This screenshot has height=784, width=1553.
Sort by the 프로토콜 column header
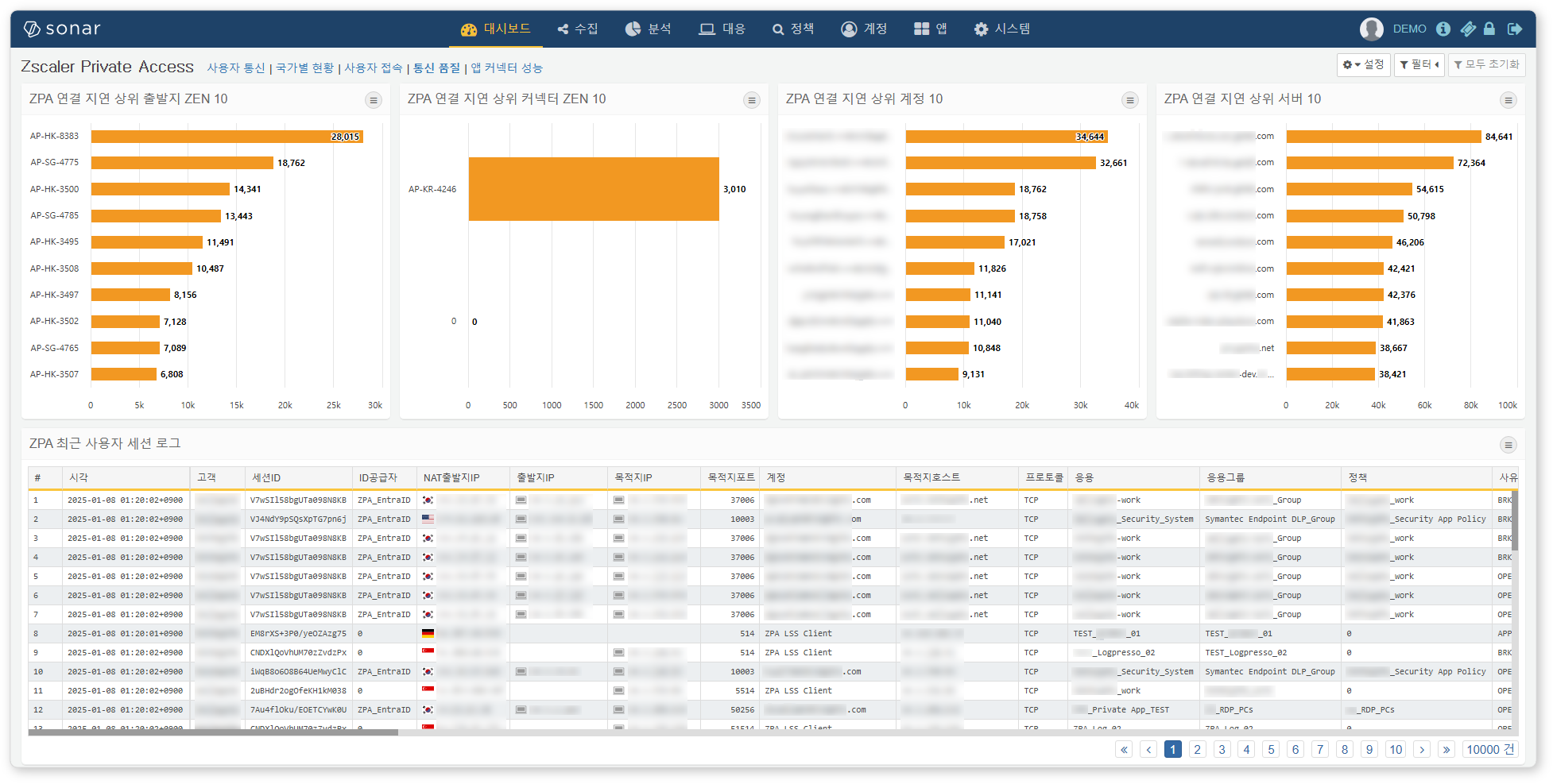tap(1044, 477)
